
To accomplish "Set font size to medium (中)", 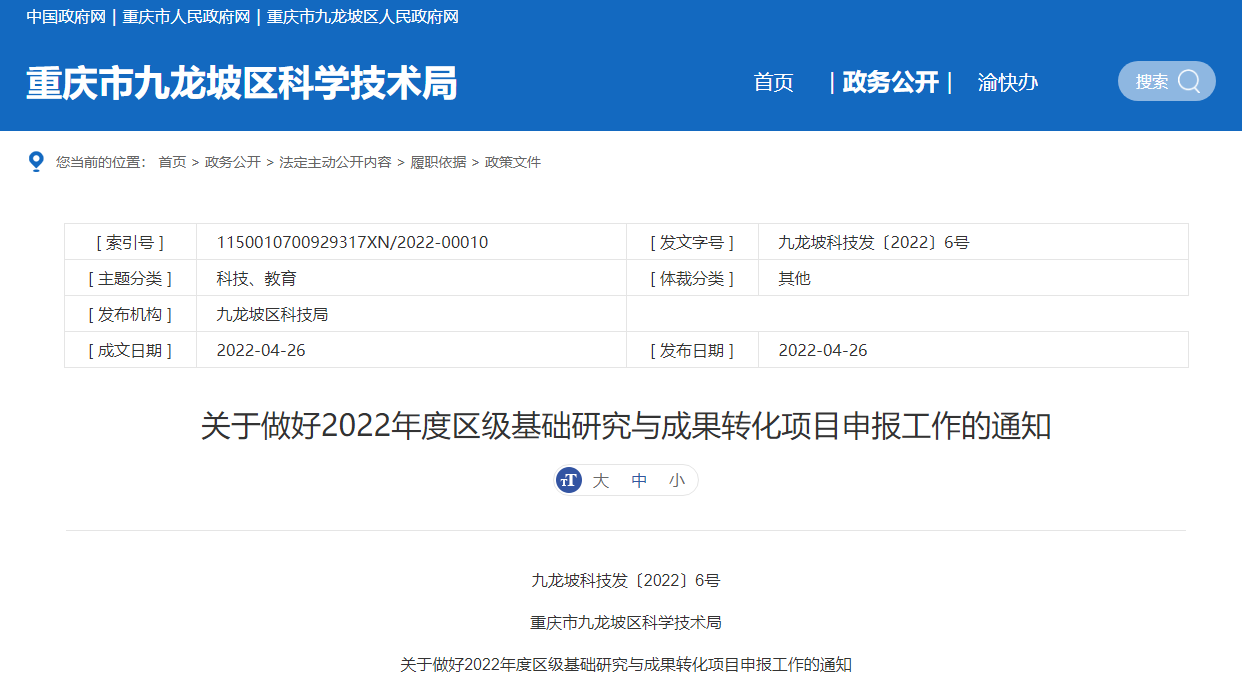I will [x=639, y=481].
